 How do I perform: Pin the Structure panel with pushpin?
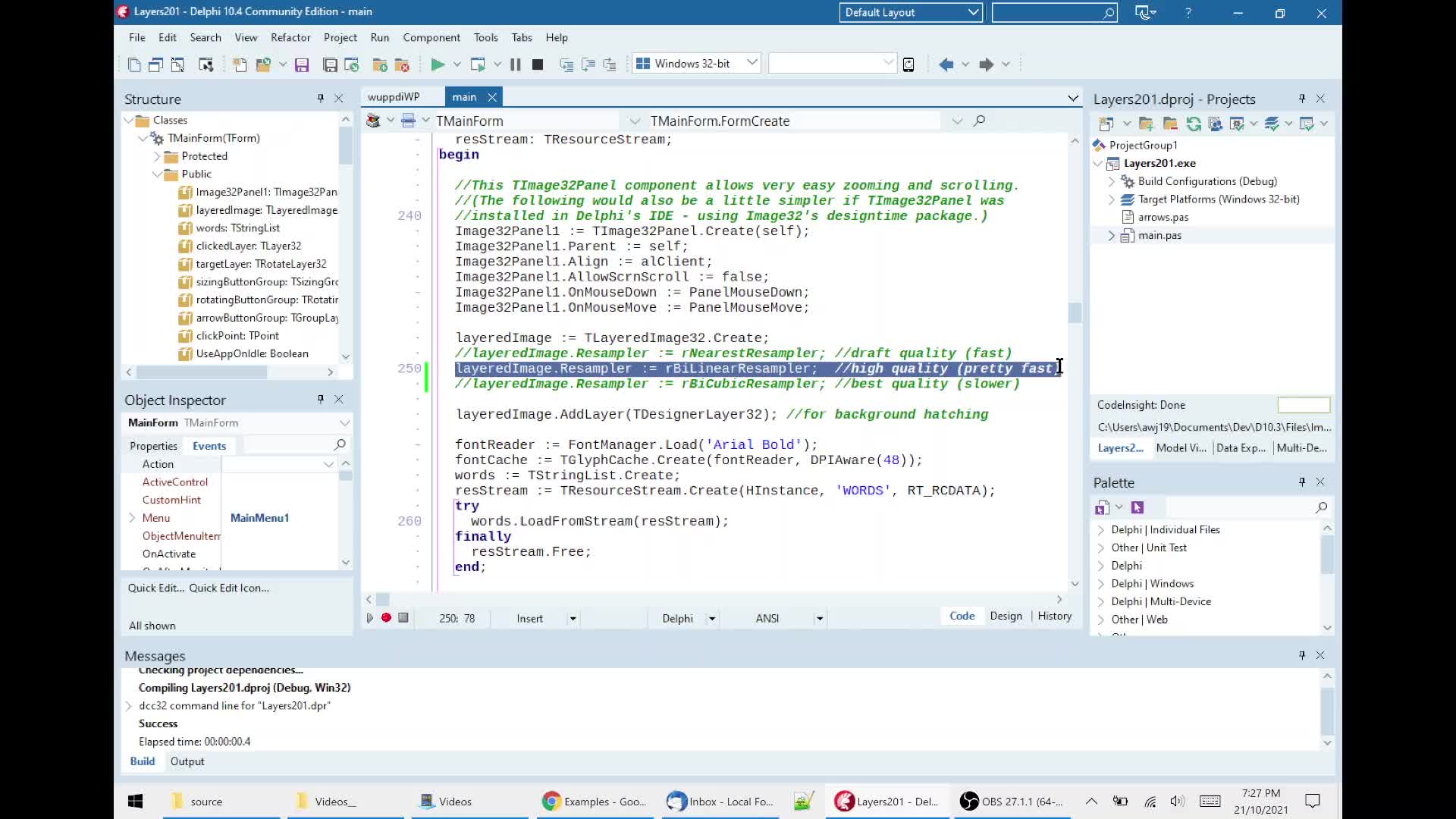321,99
